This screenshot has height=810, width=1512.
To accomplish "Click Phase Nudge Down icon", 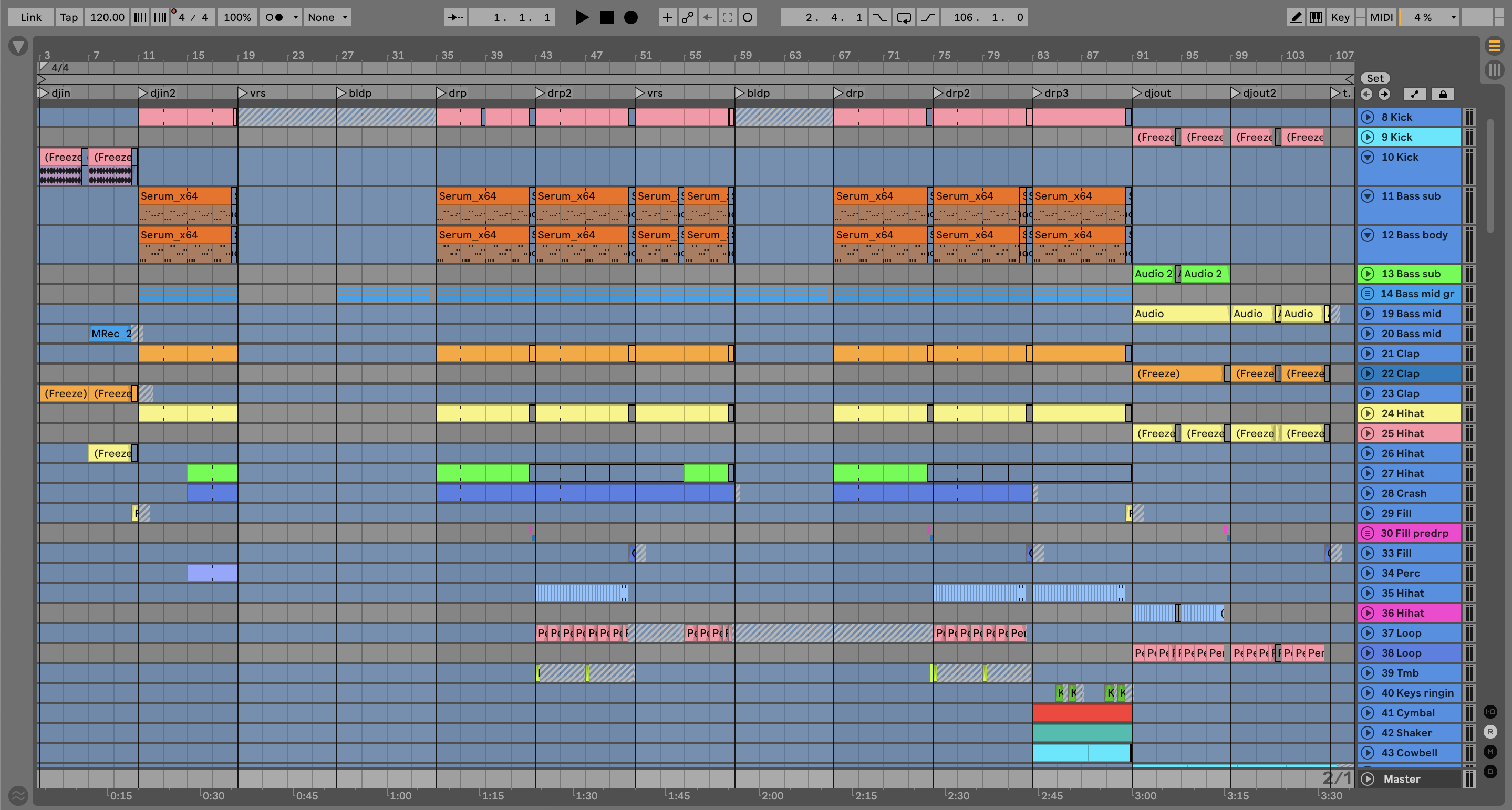I will 140,17.
